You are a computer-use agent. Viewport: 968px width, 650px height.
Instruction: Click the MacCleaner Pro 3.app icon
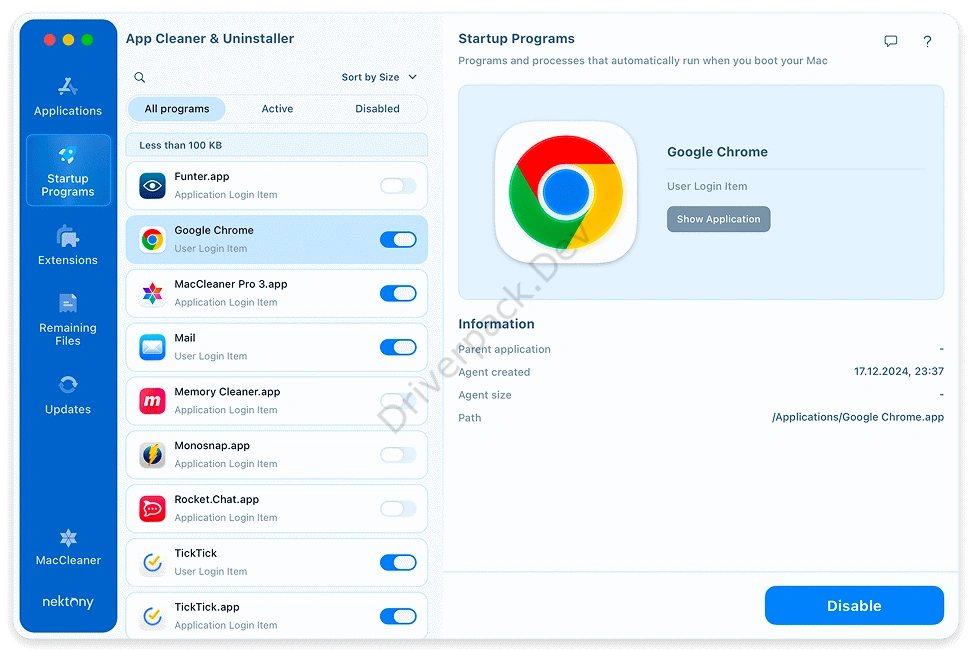[x=152, y=293]
